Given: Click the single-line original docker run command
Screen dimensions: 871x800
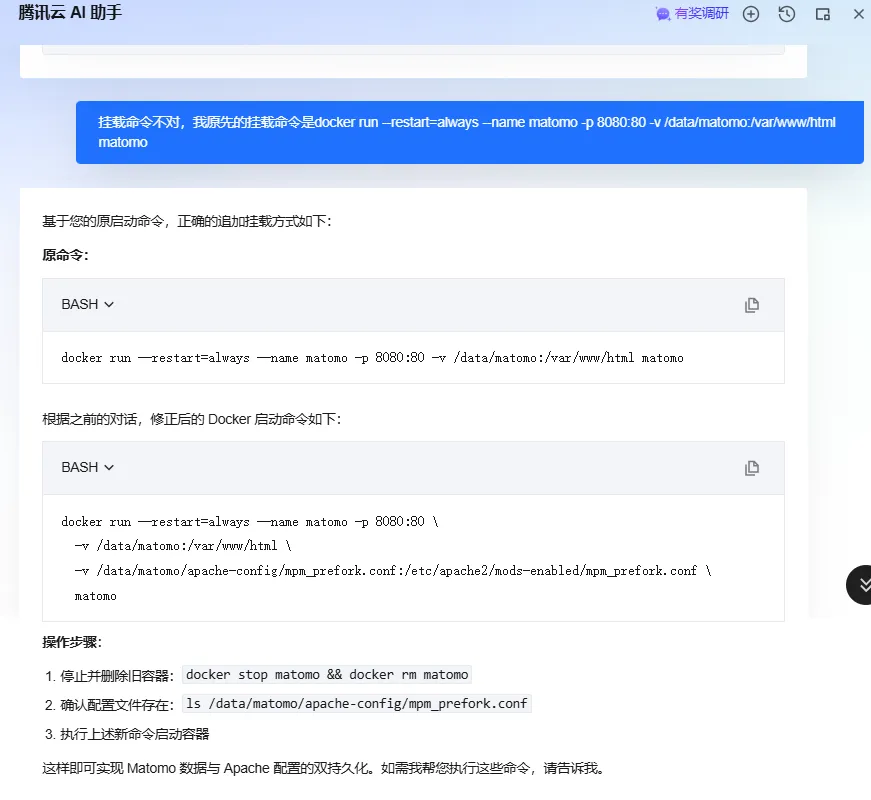Looking at the screenshot, I should click(372, 358).
